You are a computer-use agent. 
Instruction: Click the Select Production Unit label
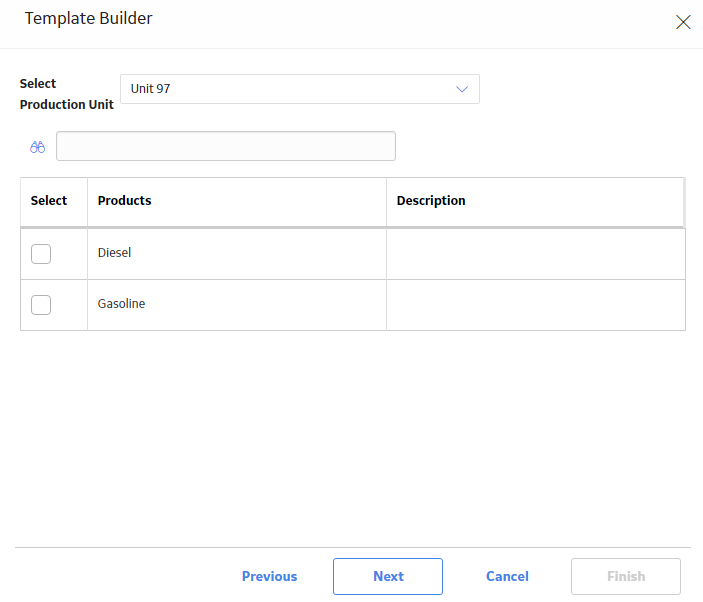click(66, 94)
